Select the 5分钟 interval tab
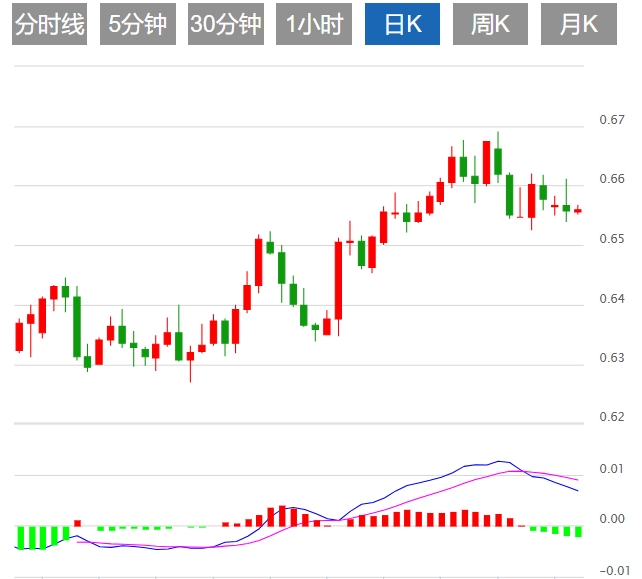This screenshot has height=579, width=642. [138, 24]
